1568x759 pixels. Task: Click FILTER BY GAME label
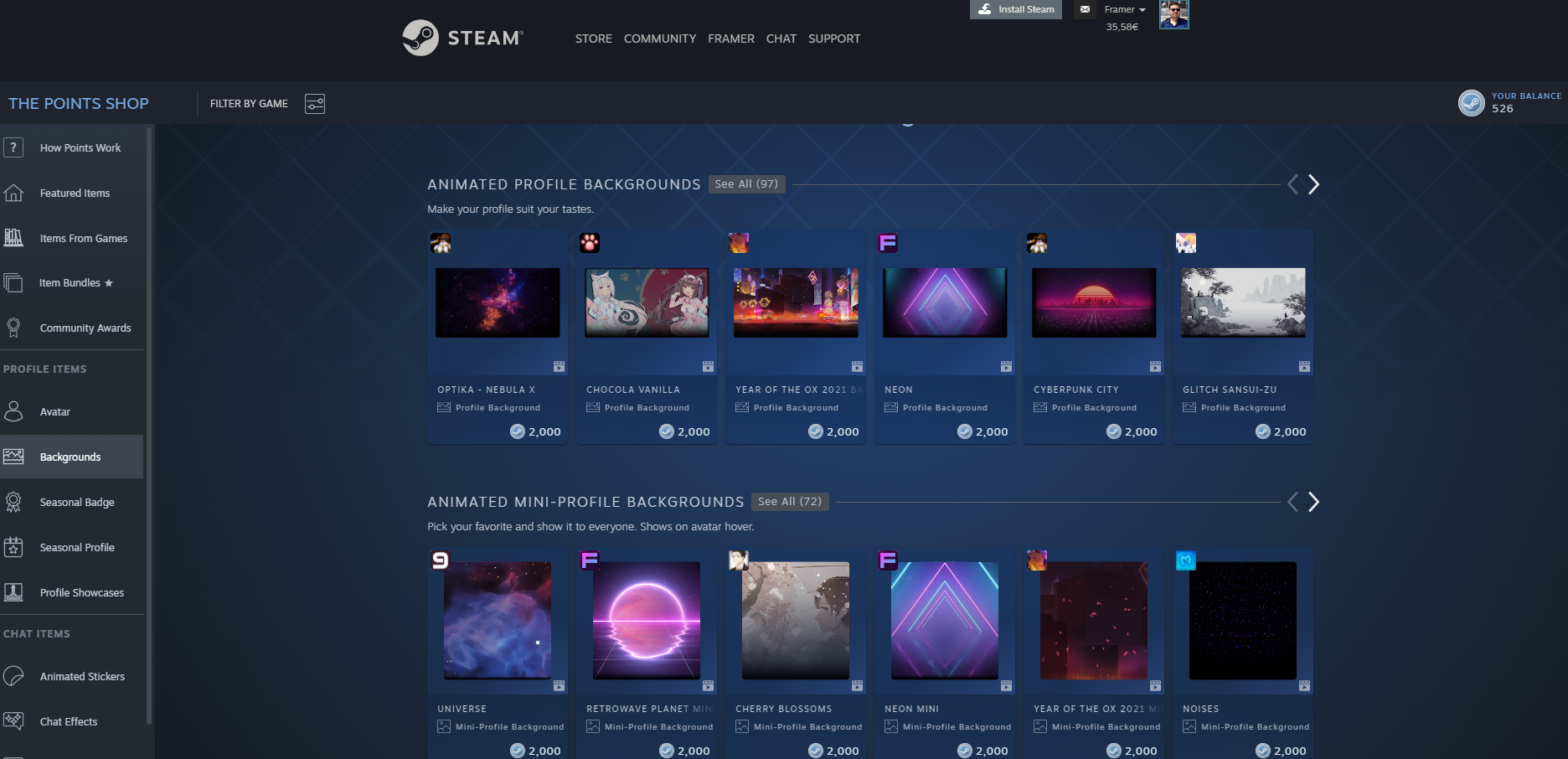pos(249,104)
